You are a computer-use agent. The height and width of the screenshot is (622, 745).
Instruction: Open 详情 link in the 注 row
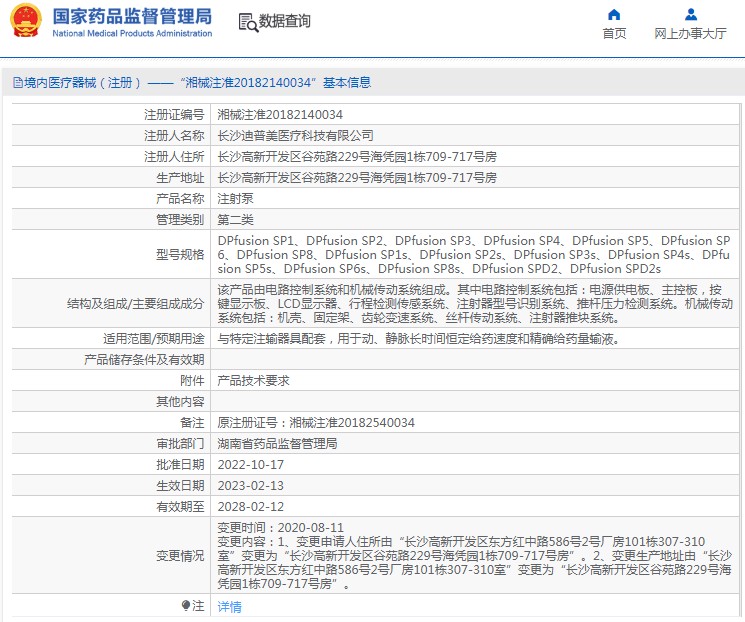pos(230,607)
